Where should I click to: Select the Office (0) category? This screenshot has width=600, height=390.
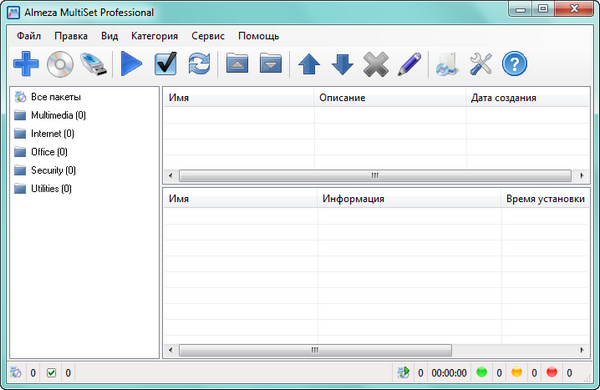click(x=49, y=152)
